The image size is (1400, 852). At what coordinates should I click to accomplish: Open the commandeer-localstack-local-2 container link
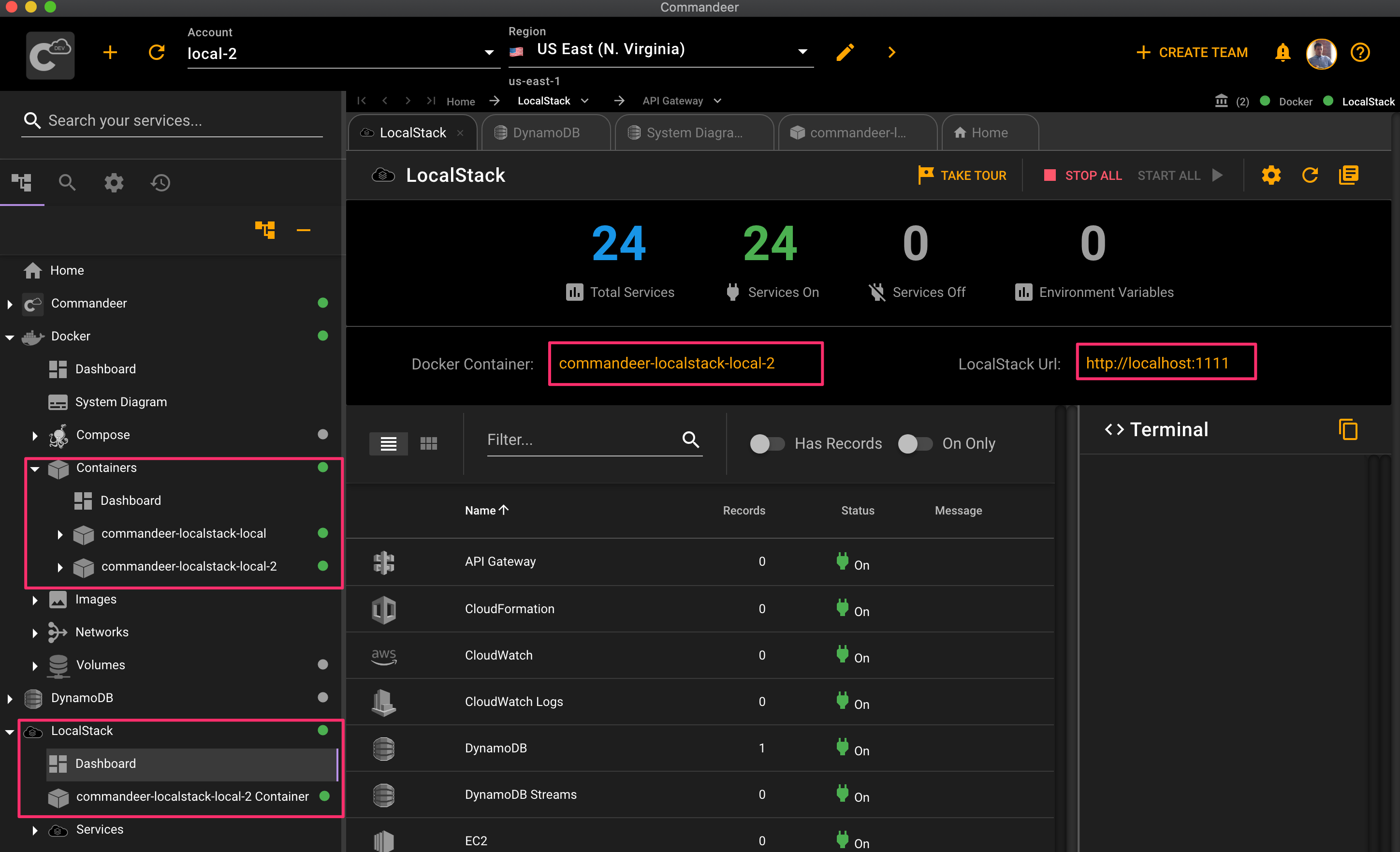click(667, 363)
